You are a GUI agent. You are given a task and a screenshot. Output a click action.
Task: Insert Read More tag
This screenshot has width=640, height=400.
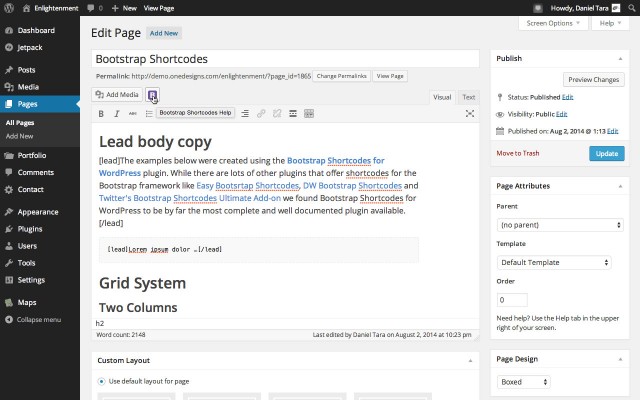[293, 114]
